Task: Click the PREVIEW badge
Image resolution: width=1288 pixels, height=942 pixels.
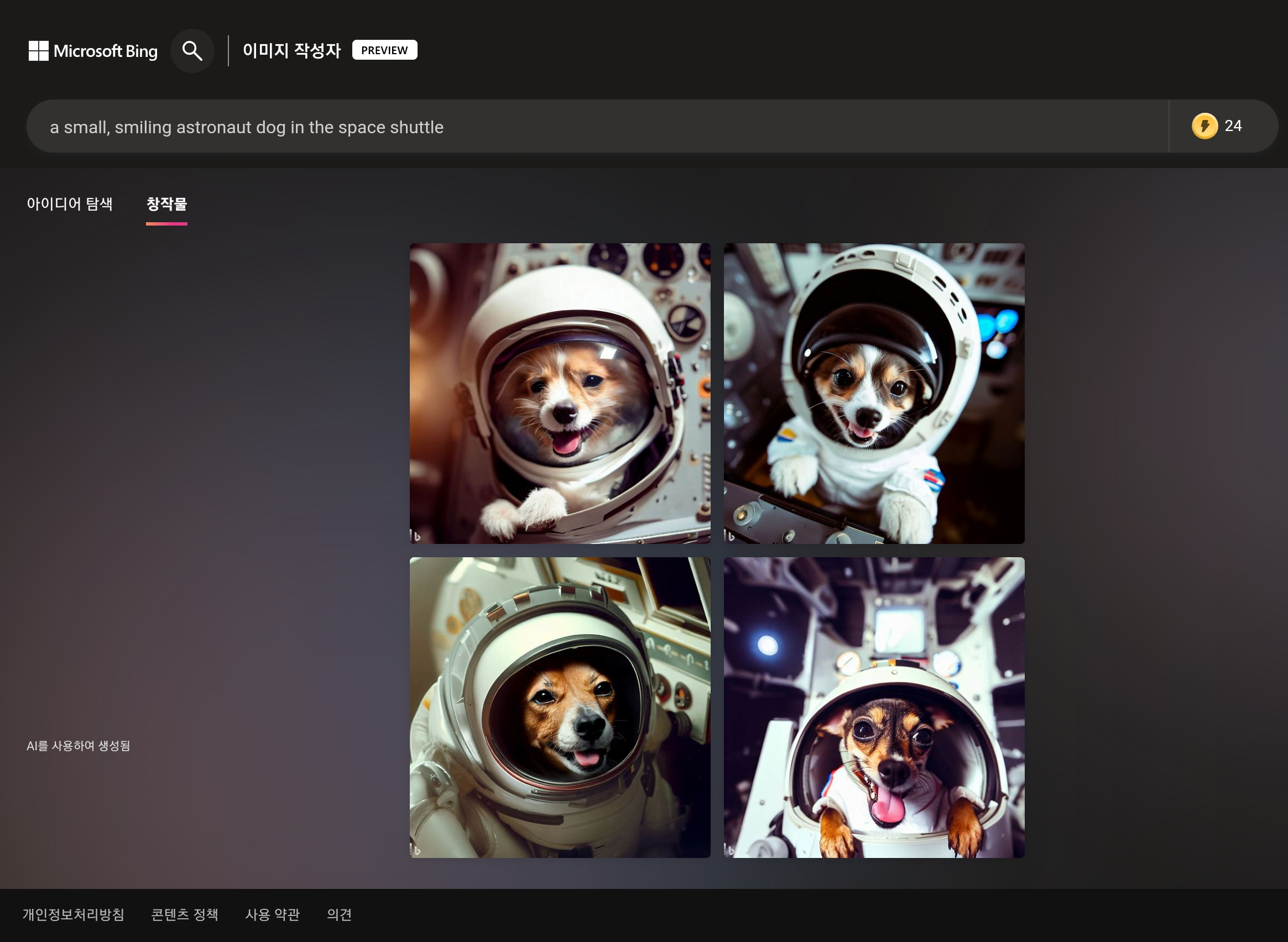Action: point(384,50)
